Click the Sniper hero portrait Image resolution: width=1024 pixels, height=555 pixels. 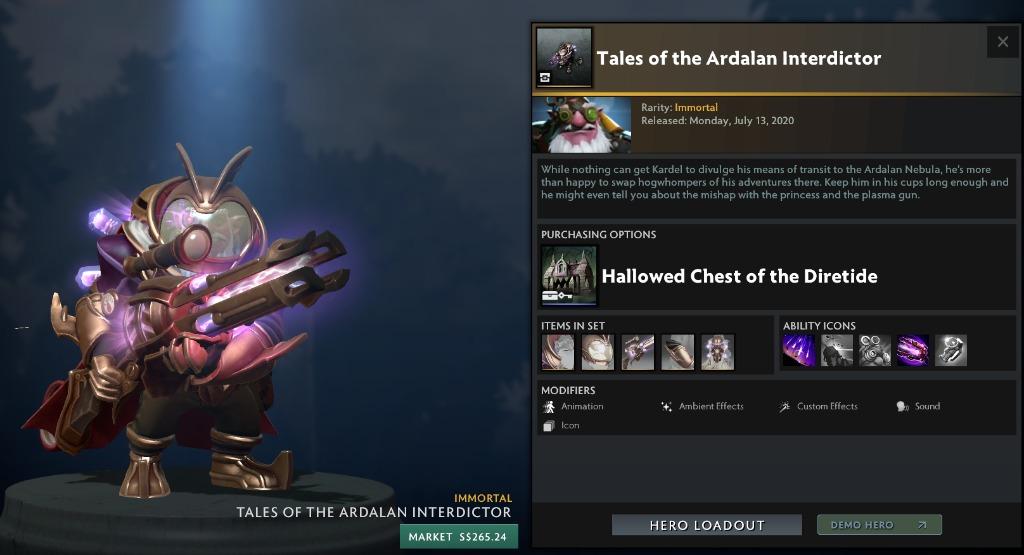[x=582, y=125]
